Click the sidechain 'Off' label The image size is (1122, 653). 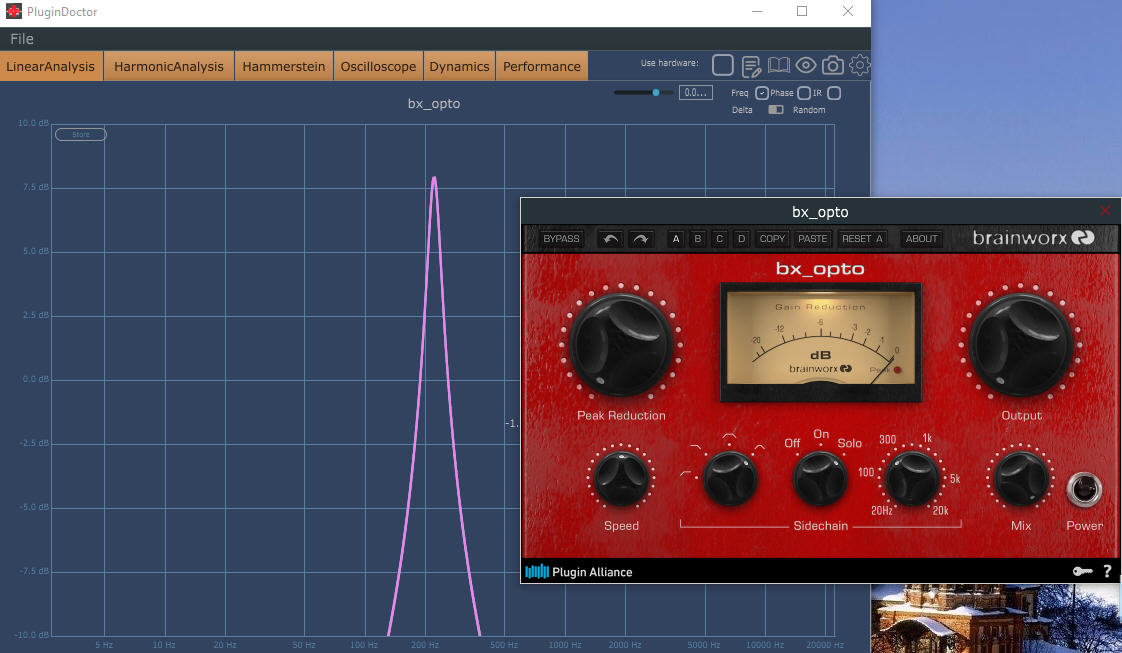(792, 443)
